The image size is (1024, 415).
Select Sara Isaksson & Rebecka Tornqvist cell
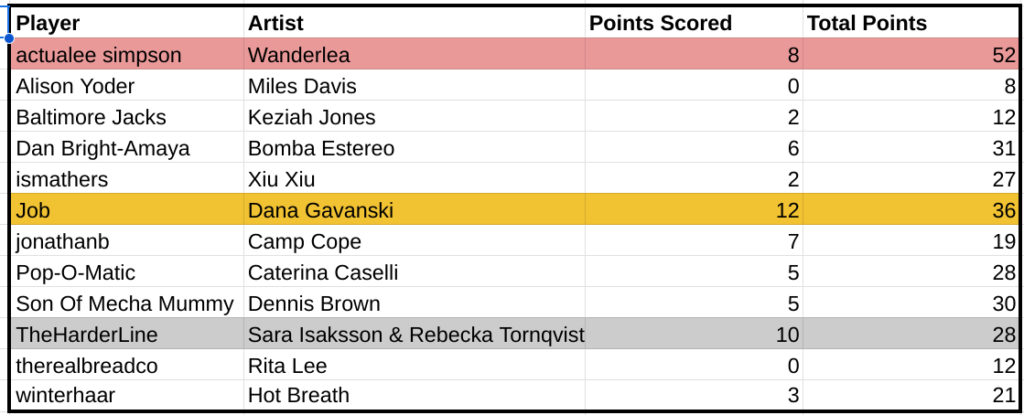click(x=415, y=334)
